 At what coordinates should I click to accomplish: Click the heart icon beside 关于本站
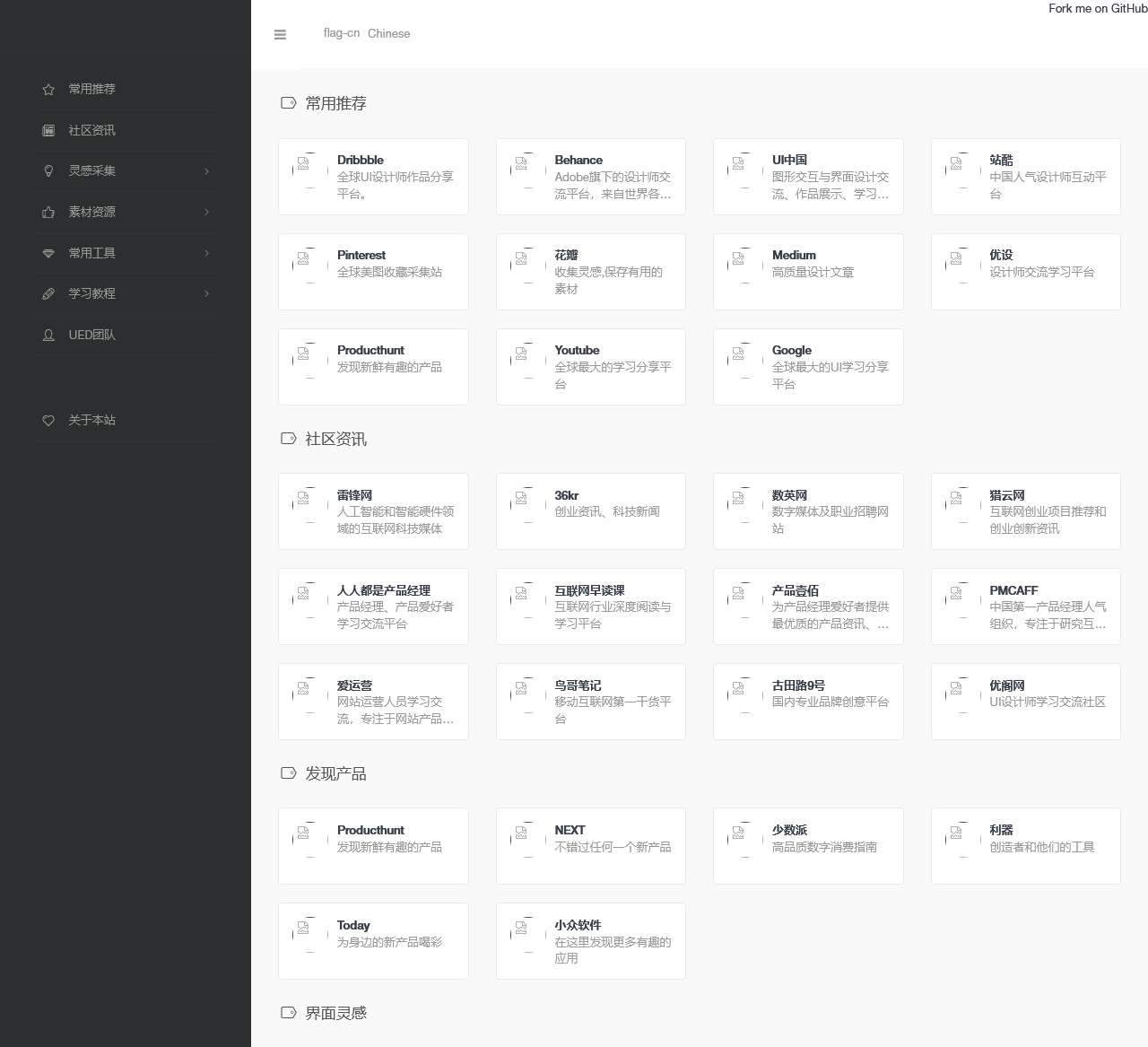48,421
